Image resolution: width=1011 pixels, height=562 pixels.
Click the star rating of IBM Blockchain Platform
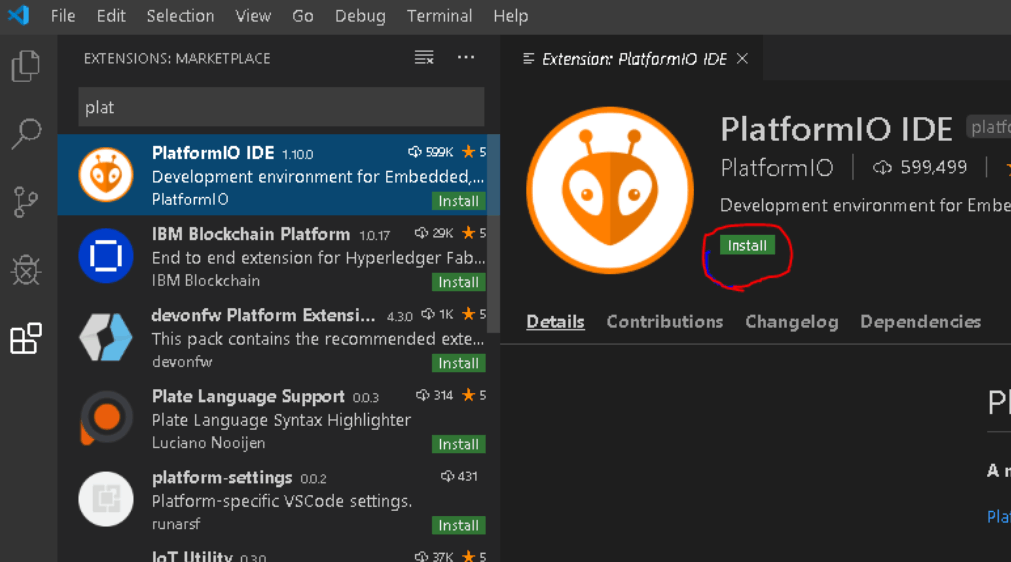(474, 233)
